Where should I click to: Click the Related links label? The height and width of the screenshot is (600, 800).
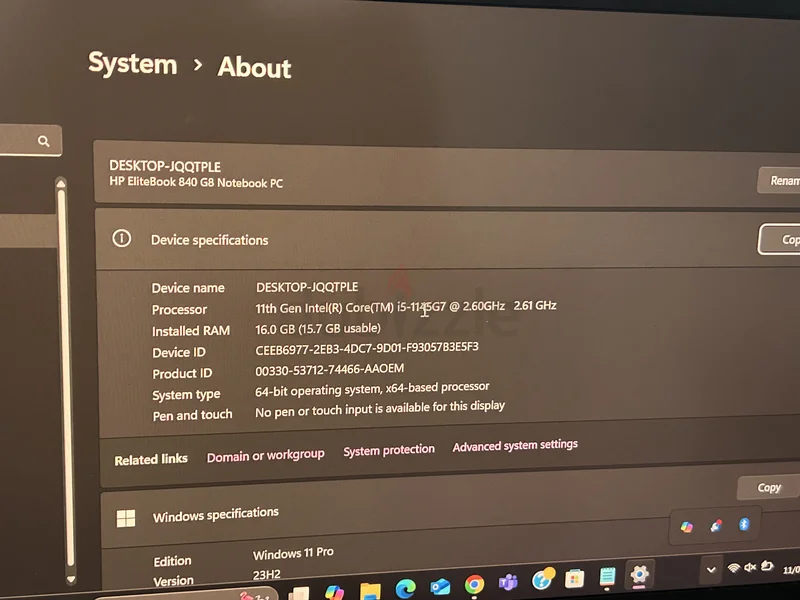(151, 459)
